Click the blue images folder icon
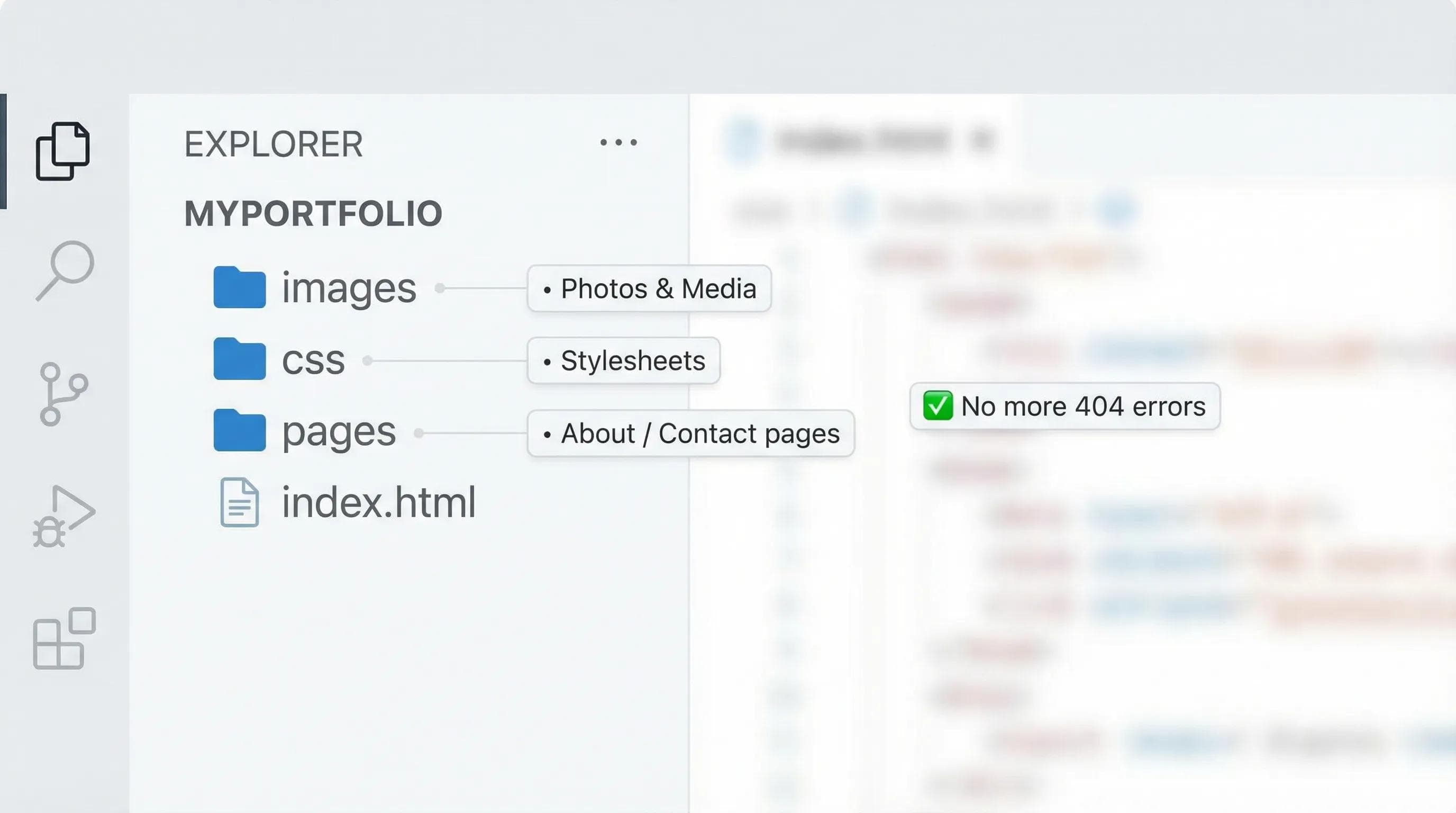 [x=240, y=287]
